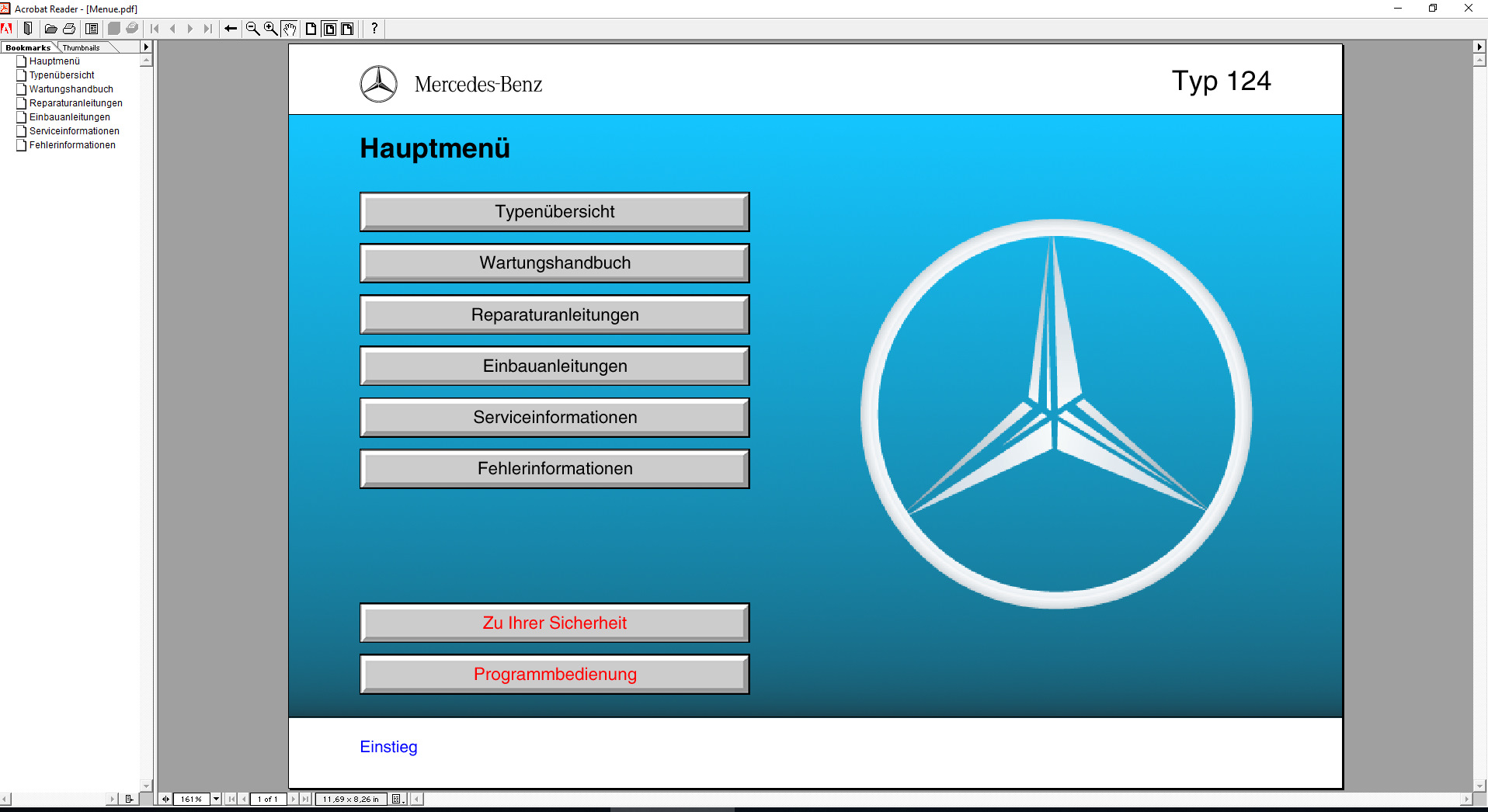Select the Fehlerinformationen bookmark
Viewport: 1488px width, 812px height.
click(72, 145)
